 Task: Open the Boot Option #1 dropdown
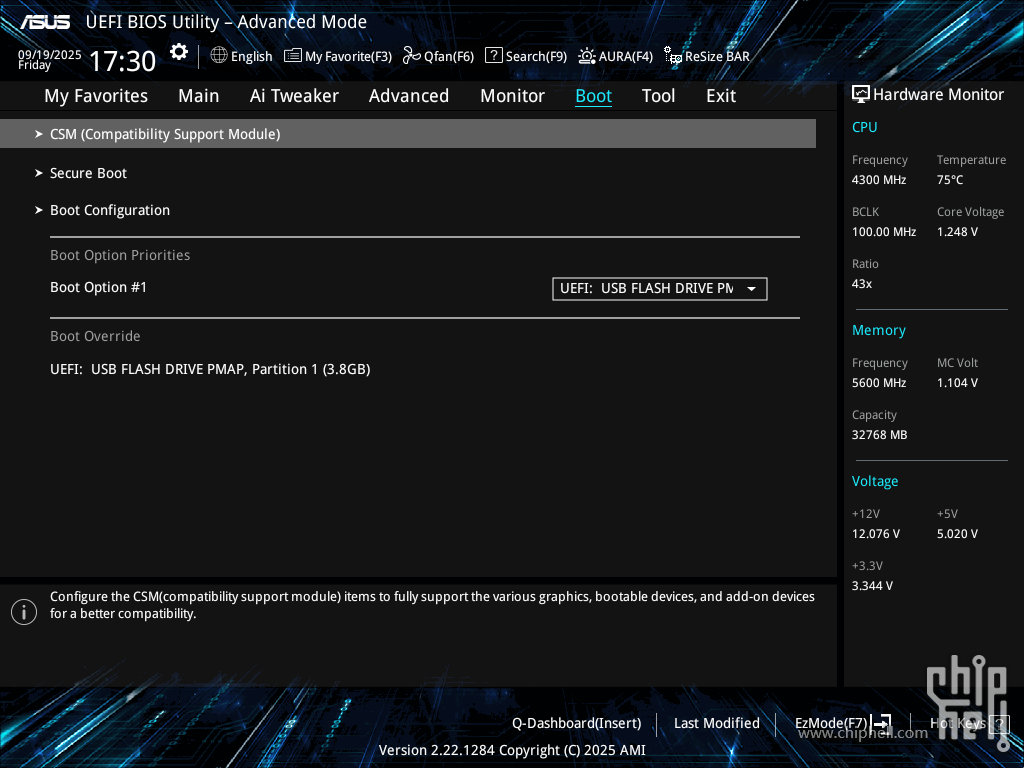(660, 289)
